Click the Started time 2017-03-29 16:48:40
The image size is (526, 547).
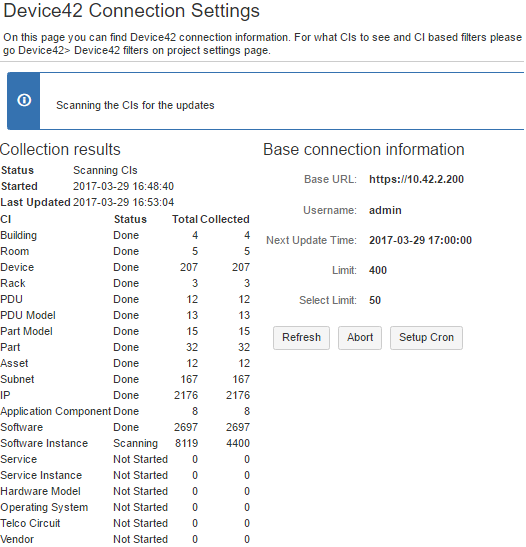point(123,186)
